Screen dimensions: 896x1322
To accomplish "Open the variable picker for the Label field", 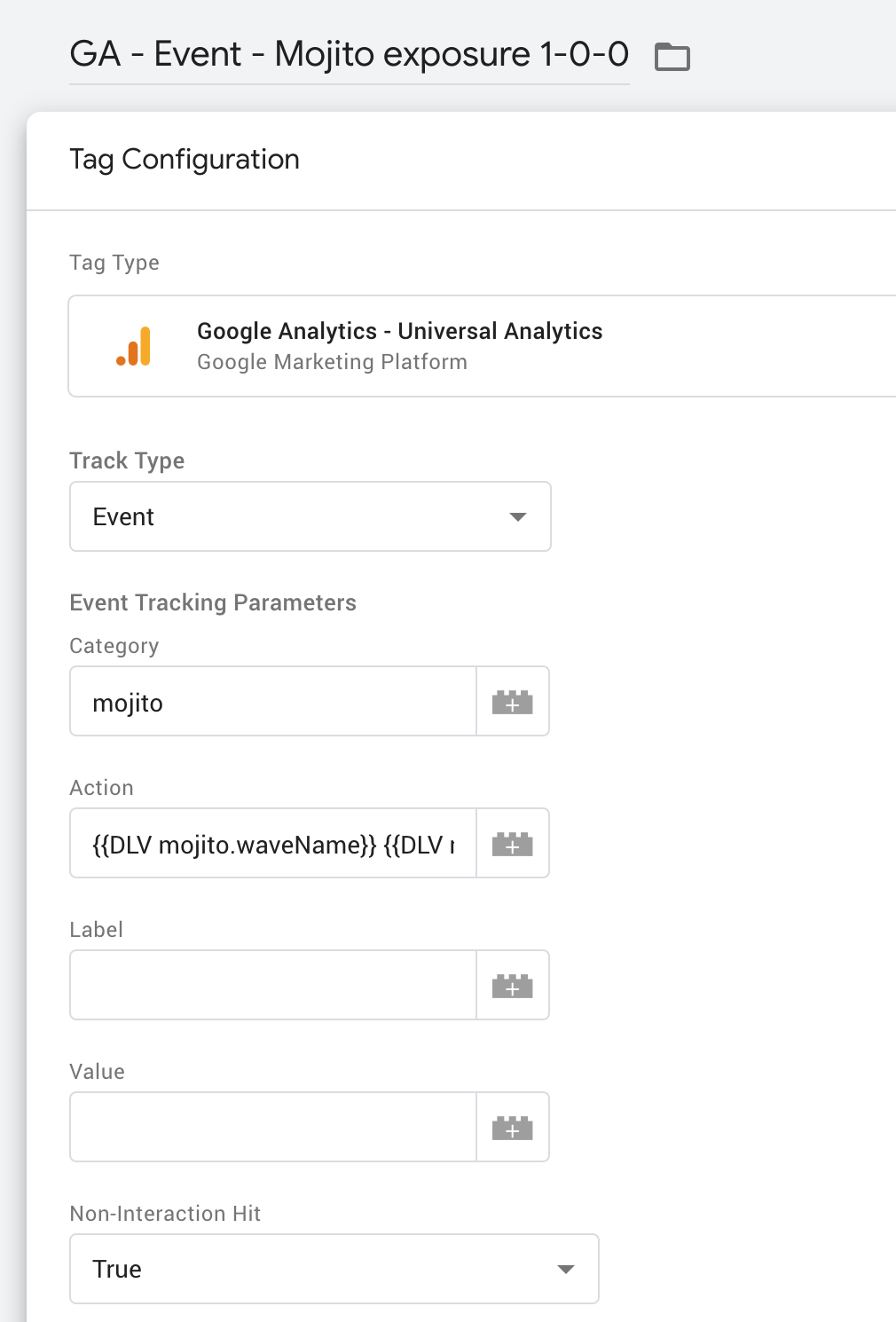I will click(x=513, y=985).
